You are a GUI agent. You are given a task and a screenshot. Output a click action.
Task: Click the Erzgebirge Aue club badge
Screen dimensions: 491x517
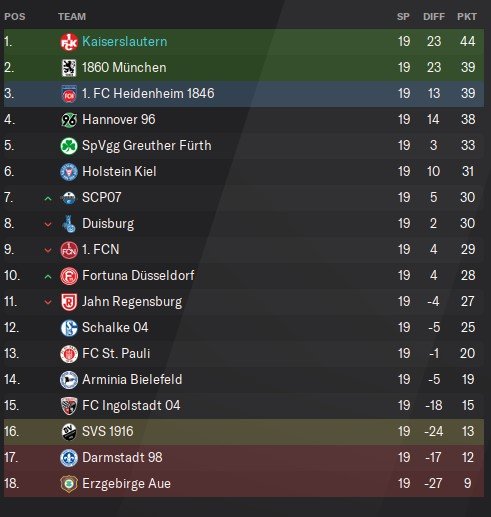coord(69,484)
